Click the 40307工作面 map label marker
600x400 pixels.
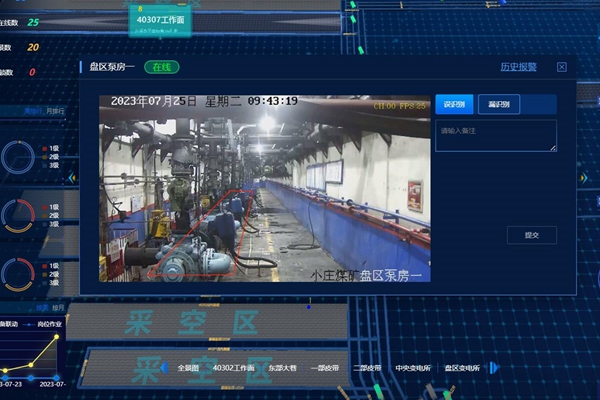[160, 17]
